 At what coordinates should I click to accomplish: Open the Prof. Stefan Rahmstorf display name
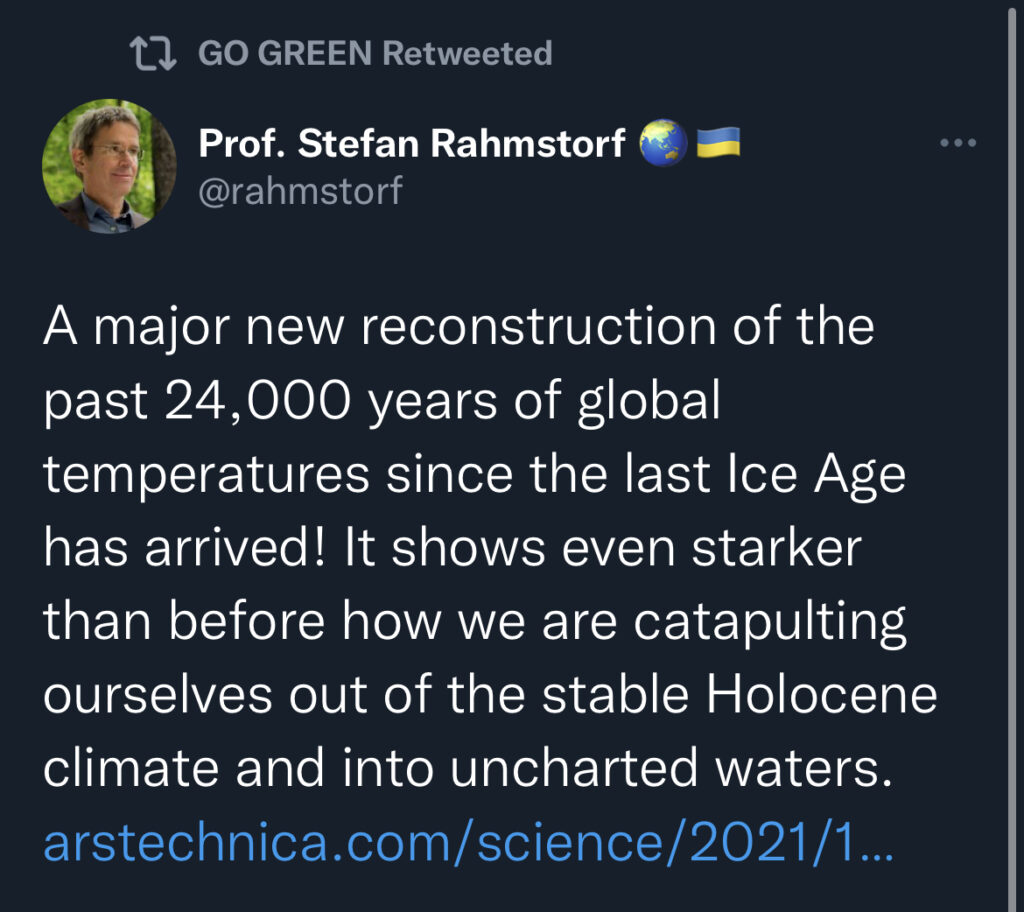coord(411,143)
